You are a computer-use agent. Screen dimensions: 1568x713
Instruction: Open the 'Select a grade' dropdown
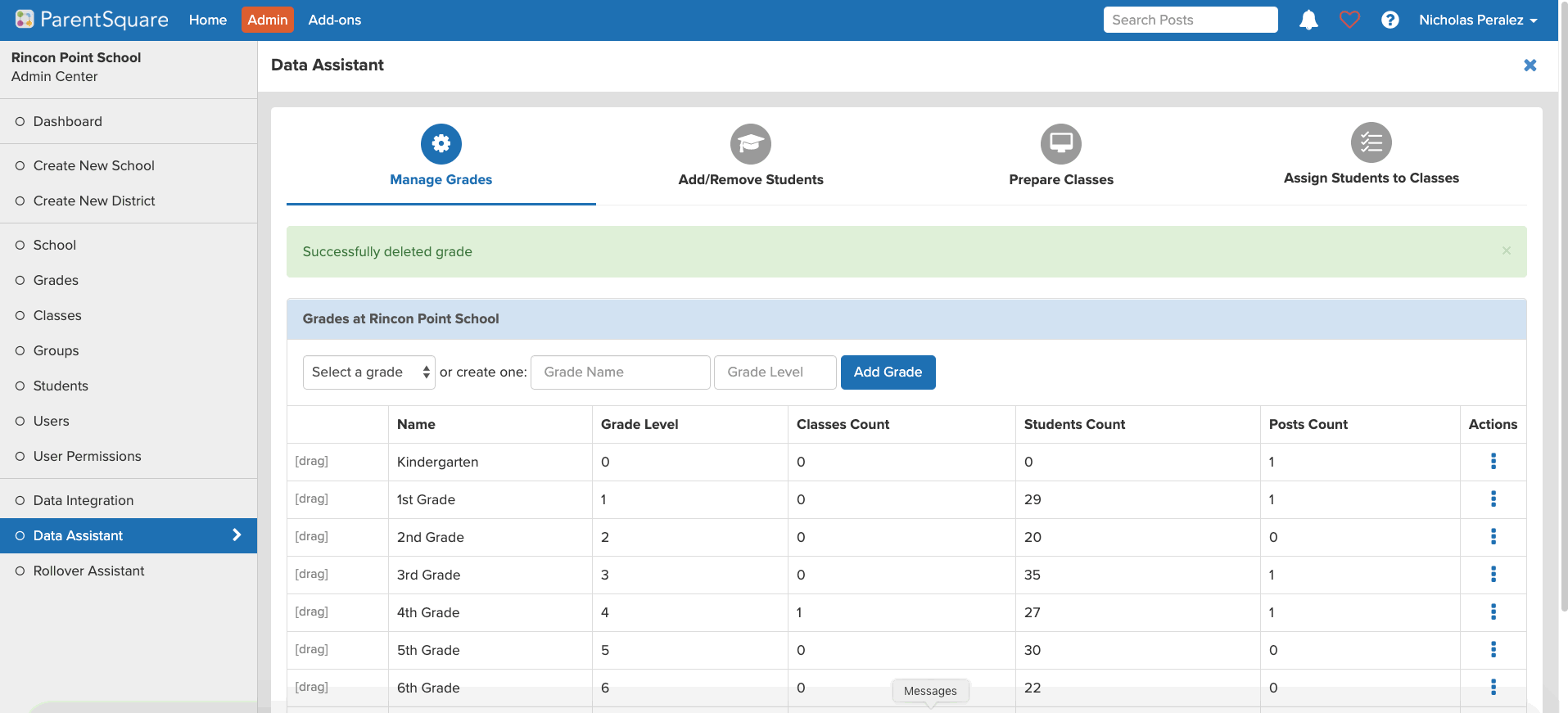[x=368, y=372]
